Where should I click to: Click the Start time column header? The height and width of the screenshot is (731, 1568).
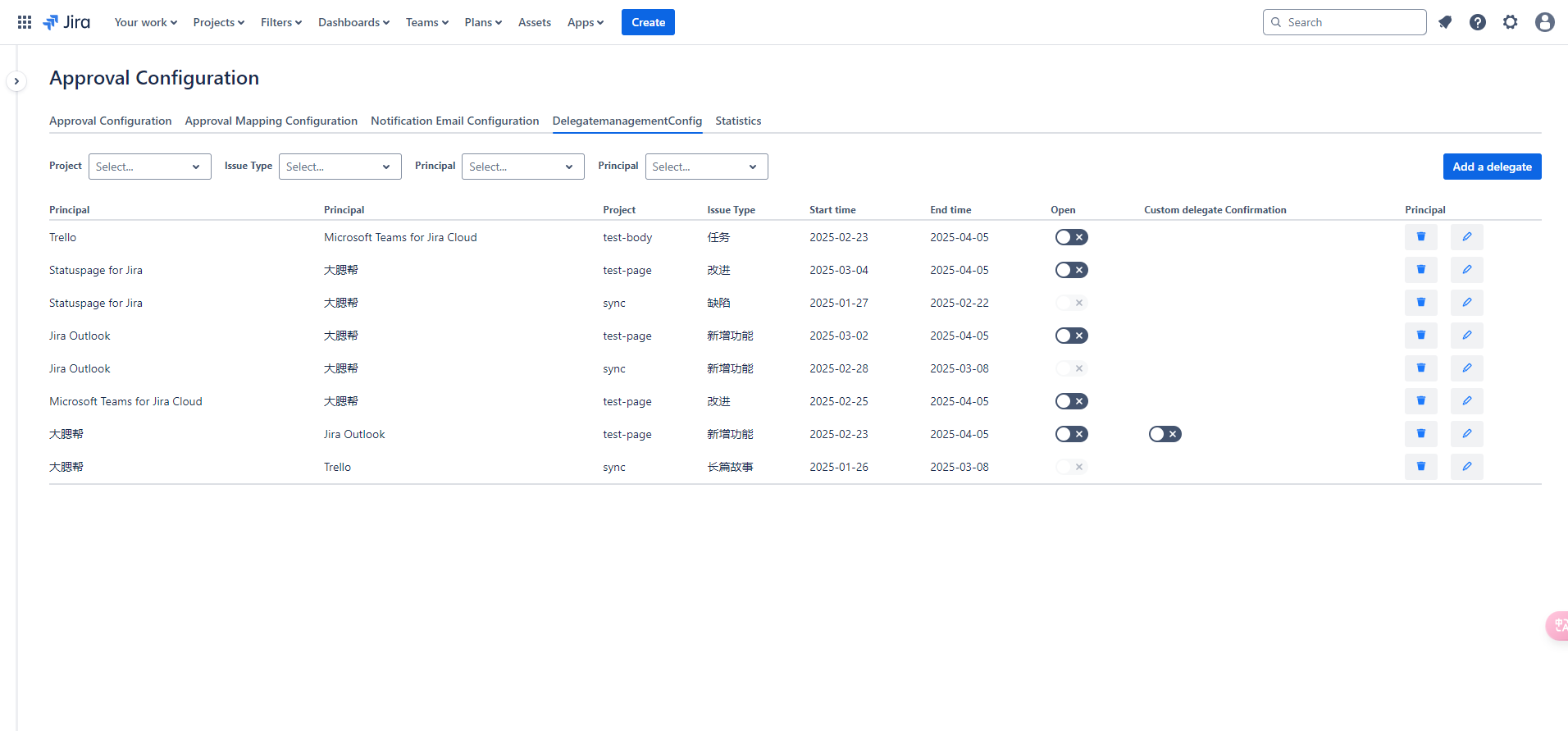pos(832,210)
